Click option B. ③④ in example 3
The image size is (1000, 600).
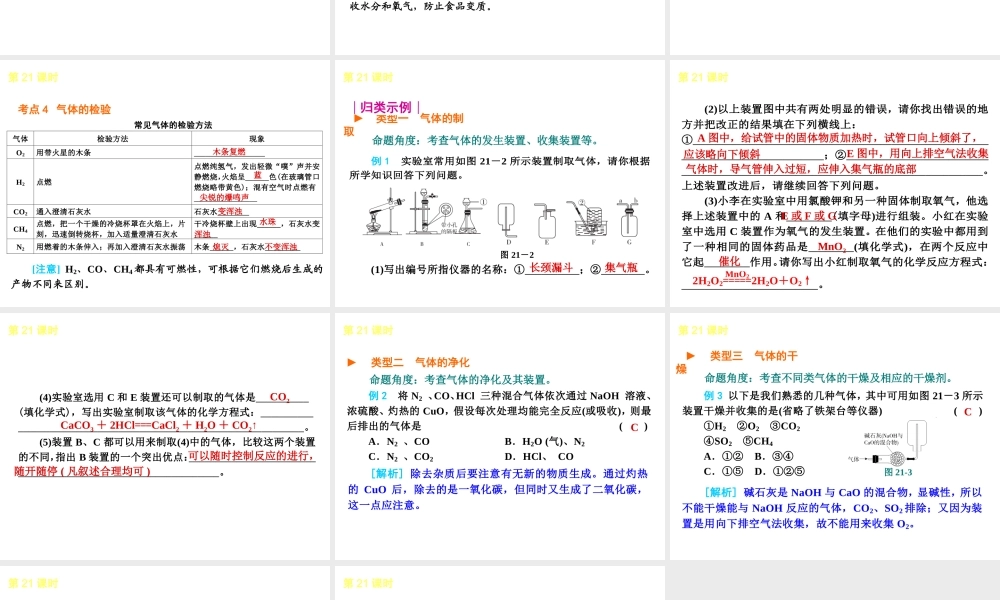click(774, 457)
